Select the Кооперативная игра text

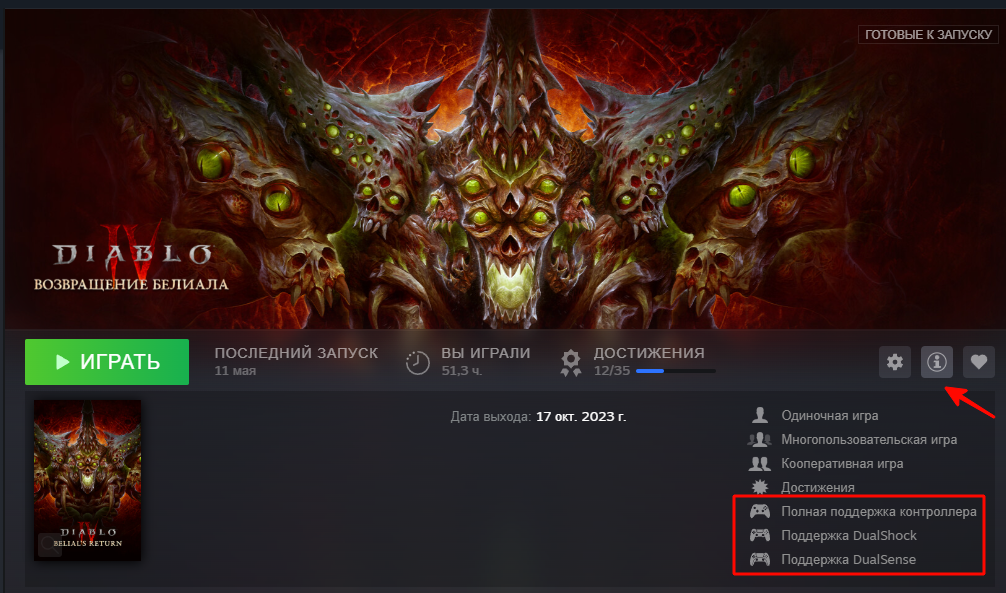click(x=842, y=463)
